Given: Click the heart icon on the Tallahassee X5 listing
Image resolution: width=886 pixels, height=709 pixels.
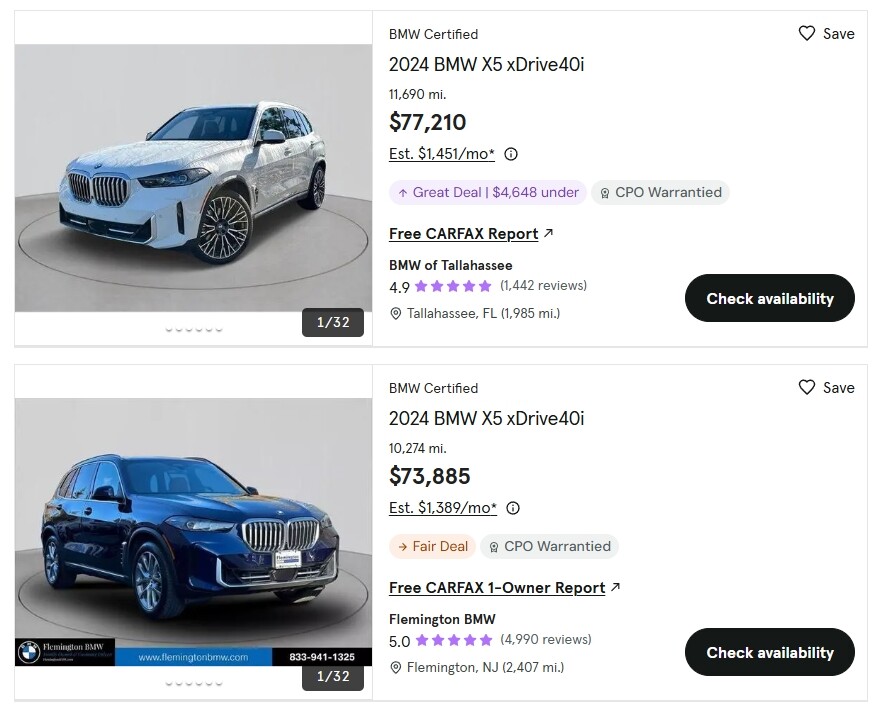Looking at the screenshot, I should click(807, 33).
